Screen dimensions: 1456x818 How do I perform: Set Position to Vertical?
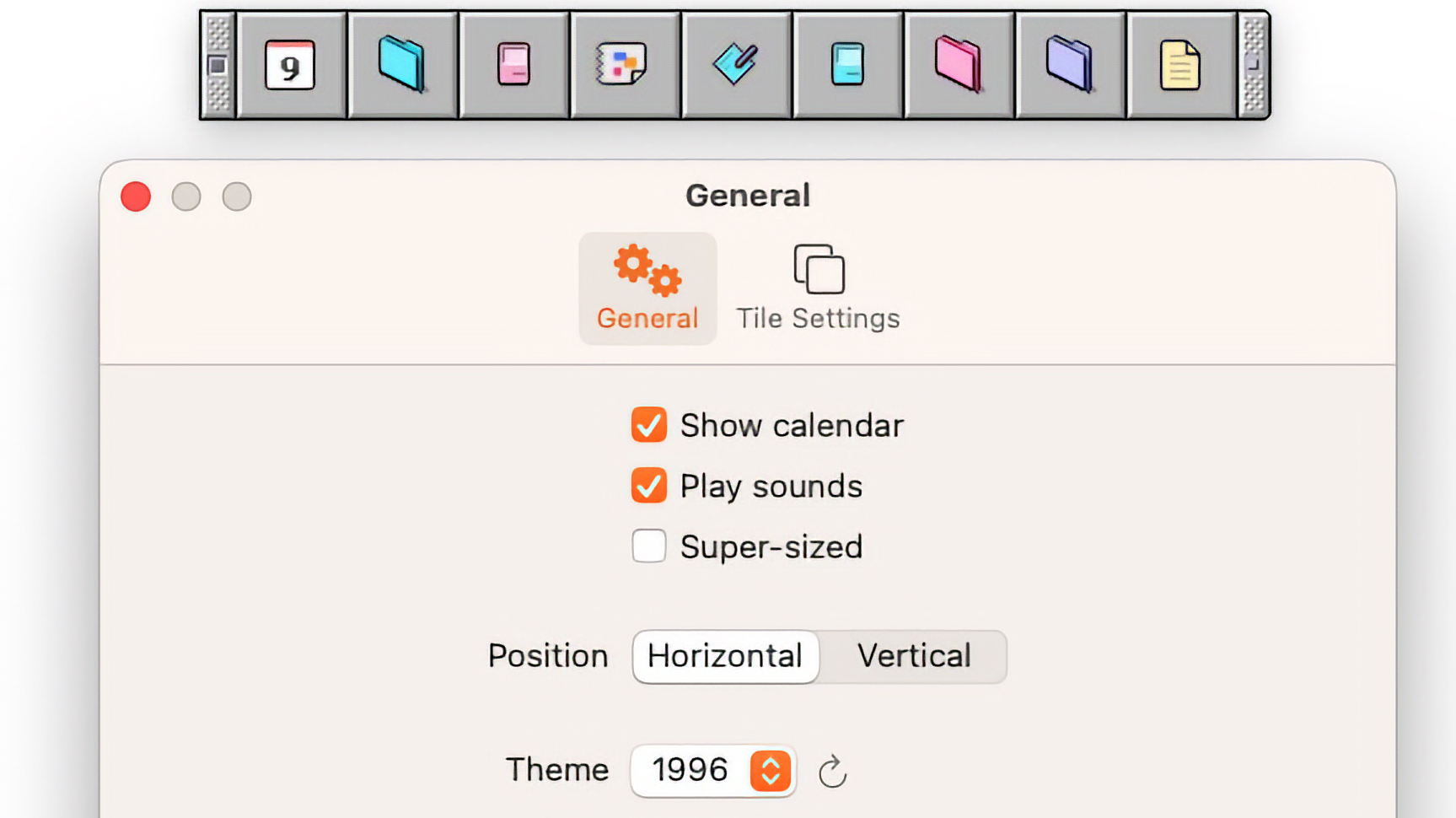914,656
